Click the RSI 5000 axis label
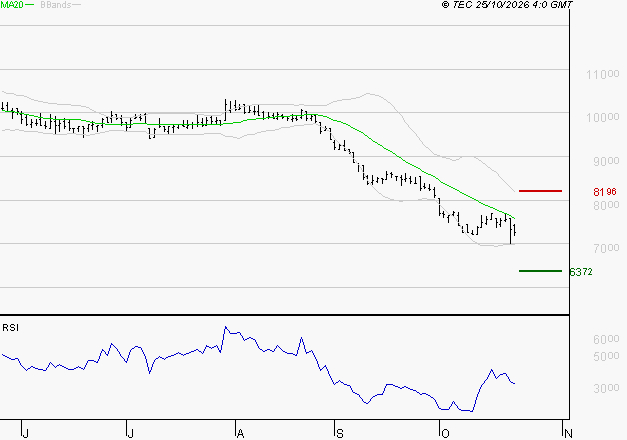 (606, 356)
